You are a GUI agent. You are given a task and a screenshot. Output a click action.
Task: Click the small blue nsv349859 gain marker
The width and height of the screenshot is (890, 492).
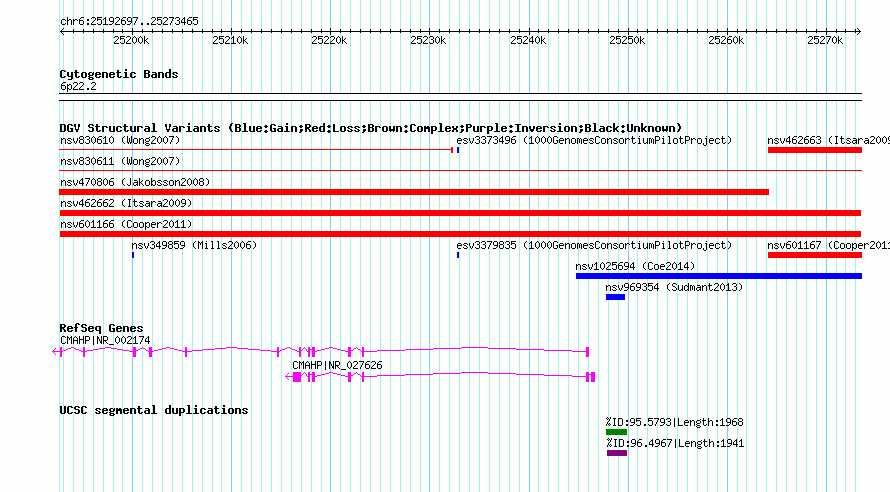[133, 255]
